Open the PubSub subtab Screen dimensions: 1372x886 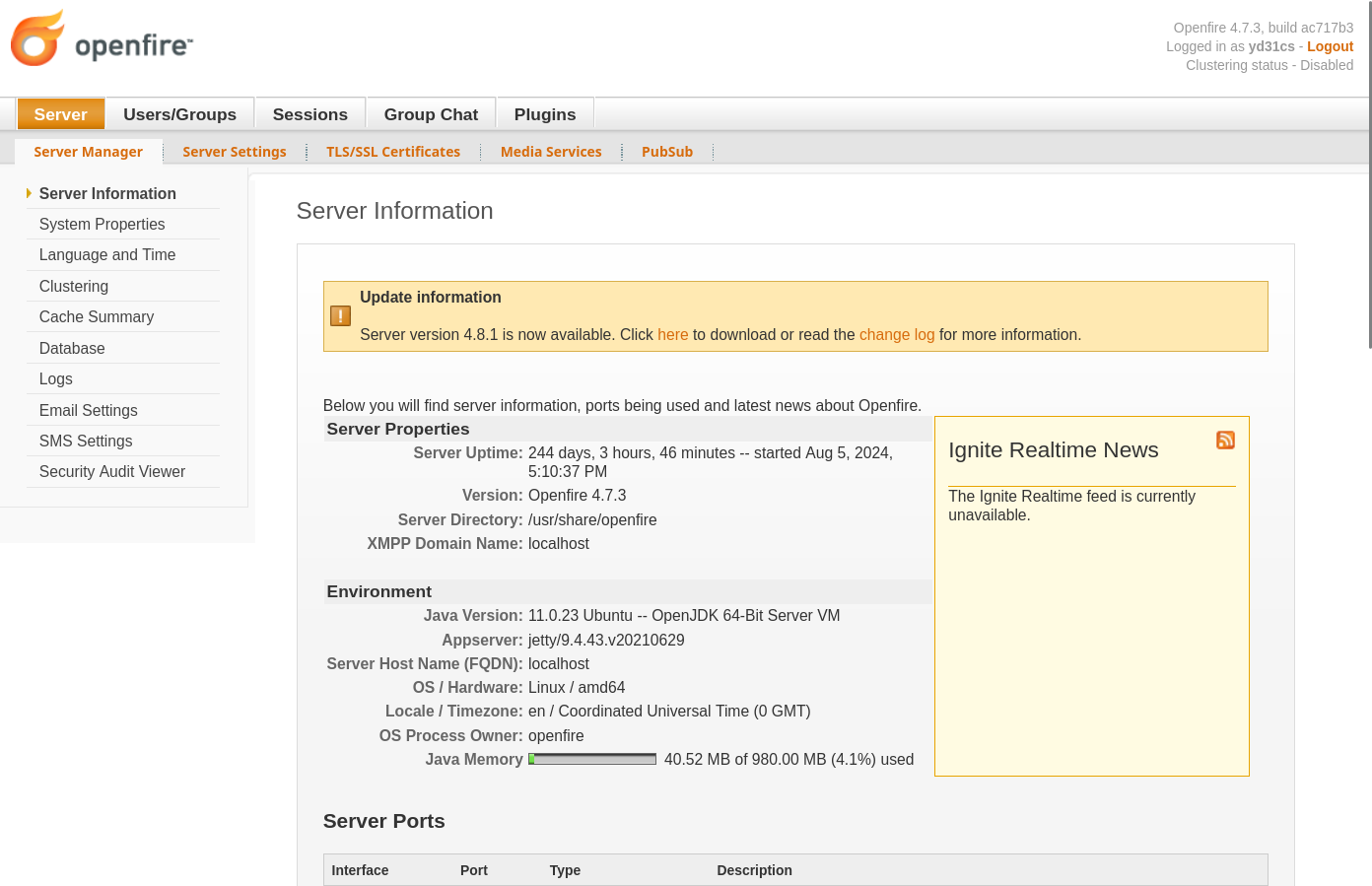pyautogui.click(x=667, y=152)
